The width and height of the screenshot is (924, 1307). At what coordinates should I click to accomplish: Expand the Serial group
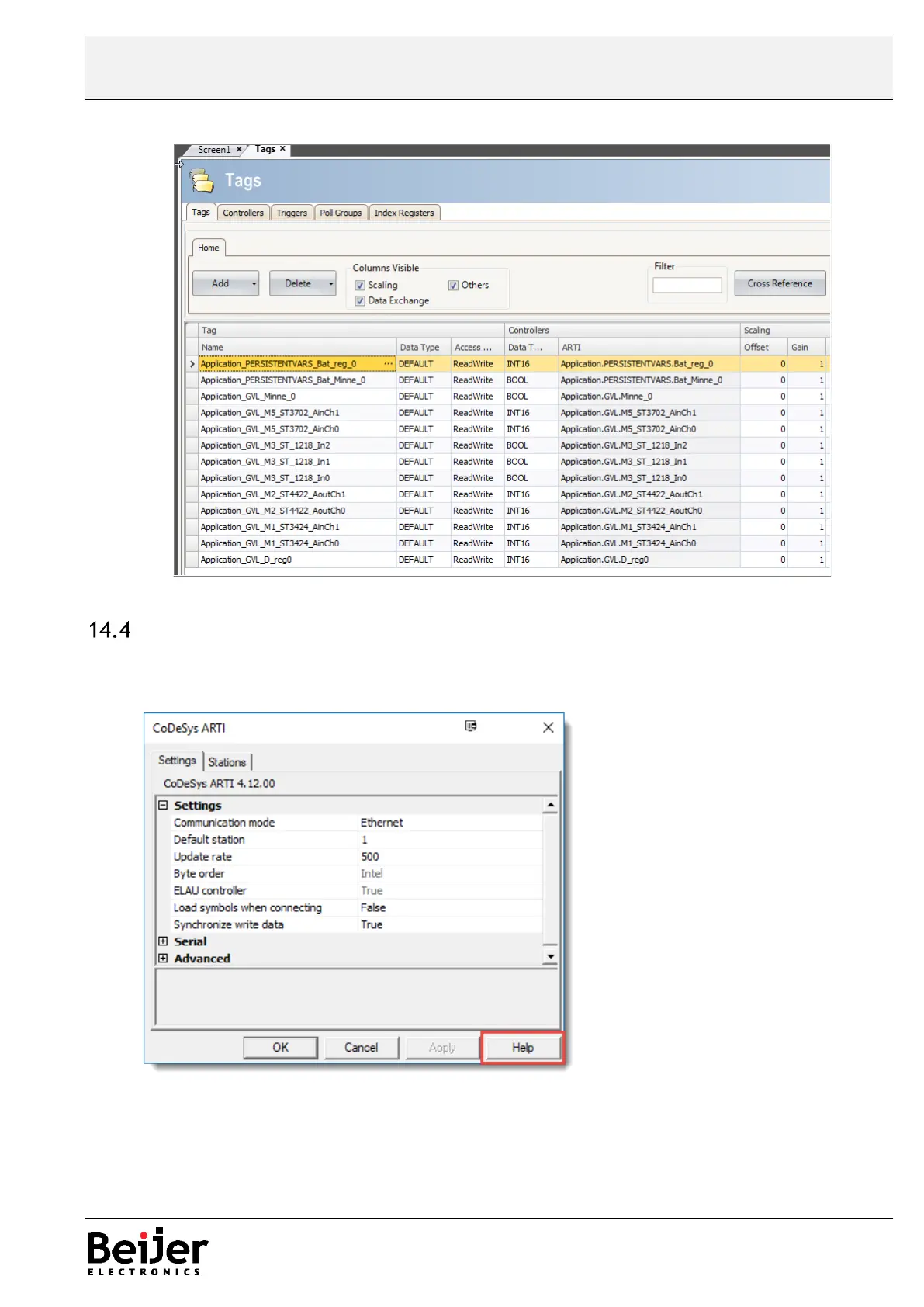163,941
